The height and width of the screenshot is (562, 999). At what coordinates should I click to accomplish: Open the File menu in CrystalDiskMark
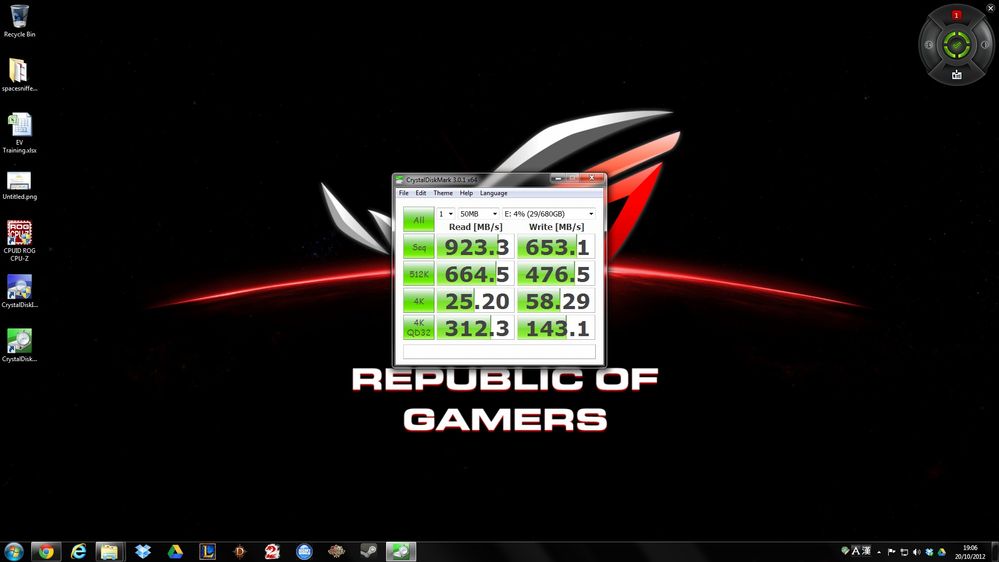point(403,193)
